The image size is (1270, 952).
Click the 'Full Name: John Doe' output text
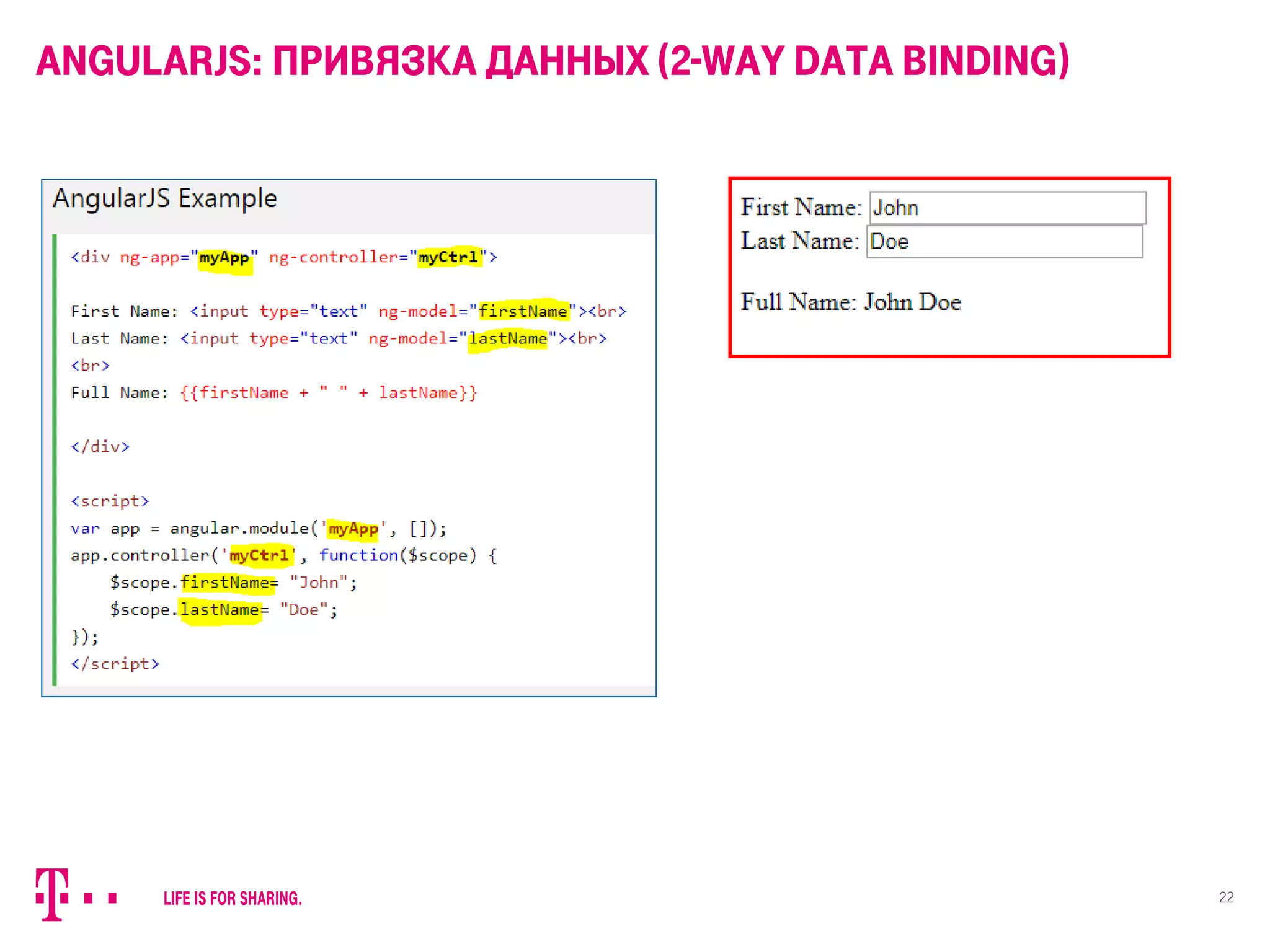[x=851, y=302]
